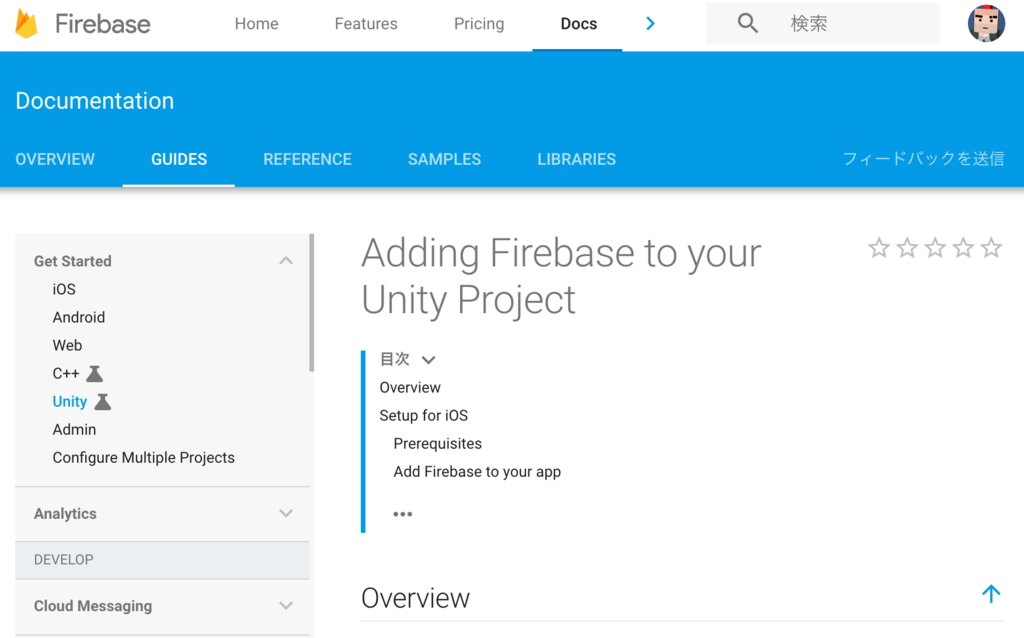Click the sidebar vertical scrollbar
This screenshot has height=638, width=1024.
tap(312, 303)
